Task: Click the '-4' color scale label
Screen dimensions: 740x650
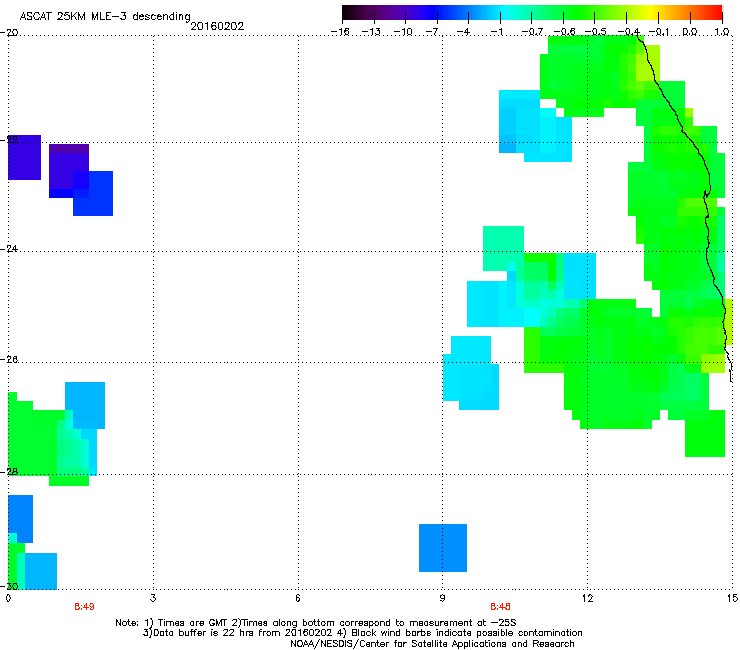Action: 465,32
